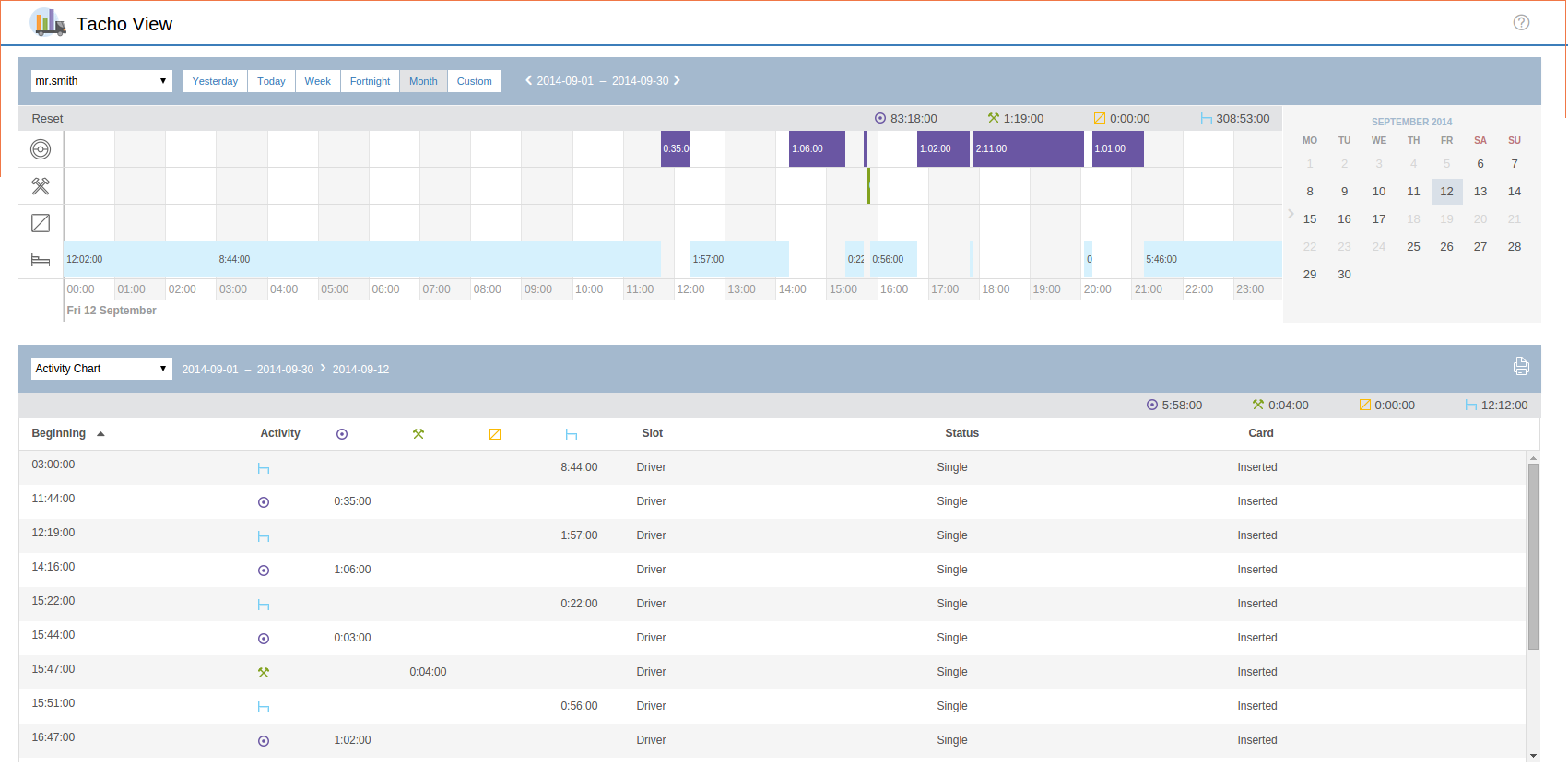The height and width of the screenshot is (765, 1568).
Task: Open the Activity Chart dropdown
Action: tap(101, 369)
